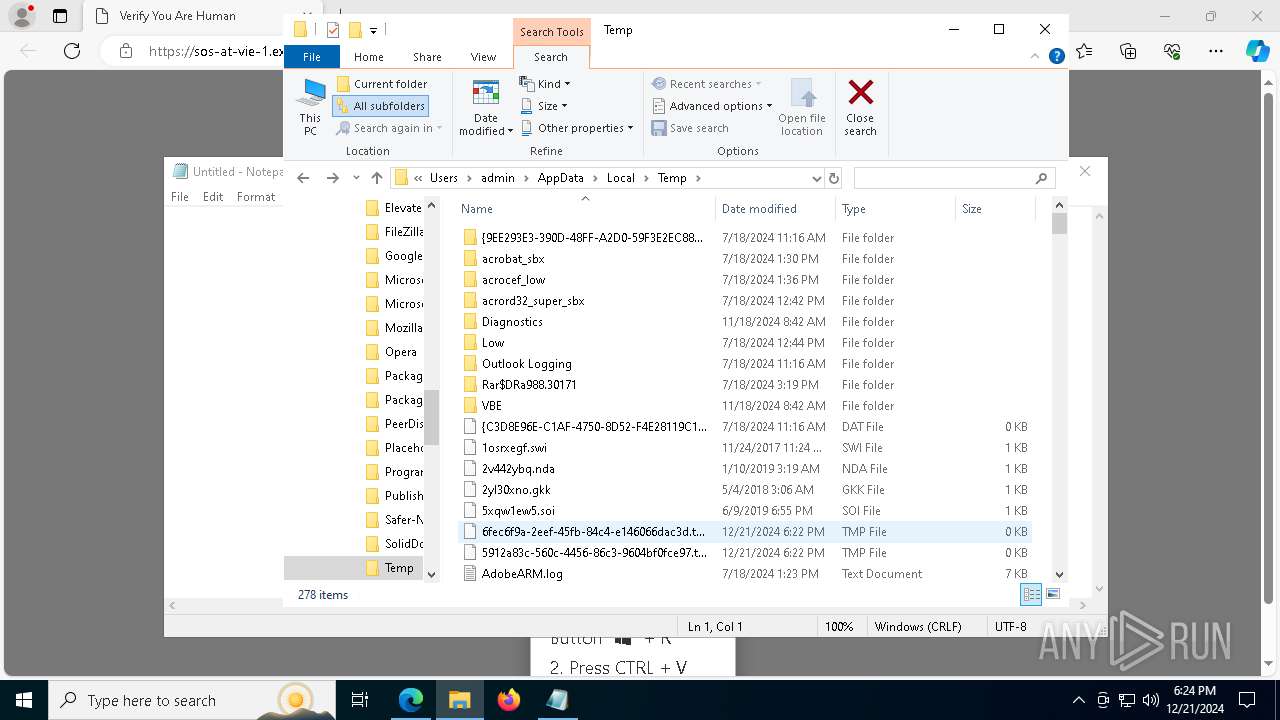
Task: Sort by Name column header
Action: (585, 209)
